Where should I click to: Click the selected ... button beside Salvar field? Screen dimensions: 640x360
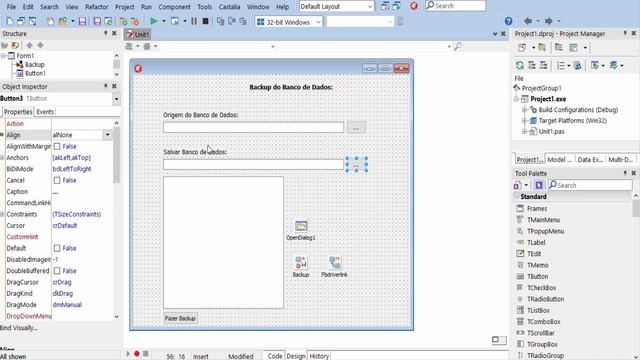point(356,164)
